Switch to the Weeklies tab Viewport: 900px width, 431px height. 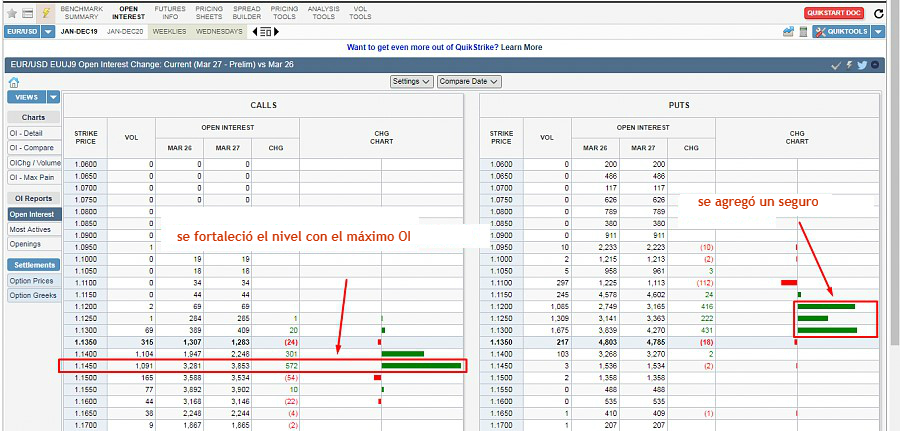pos(169,32)
